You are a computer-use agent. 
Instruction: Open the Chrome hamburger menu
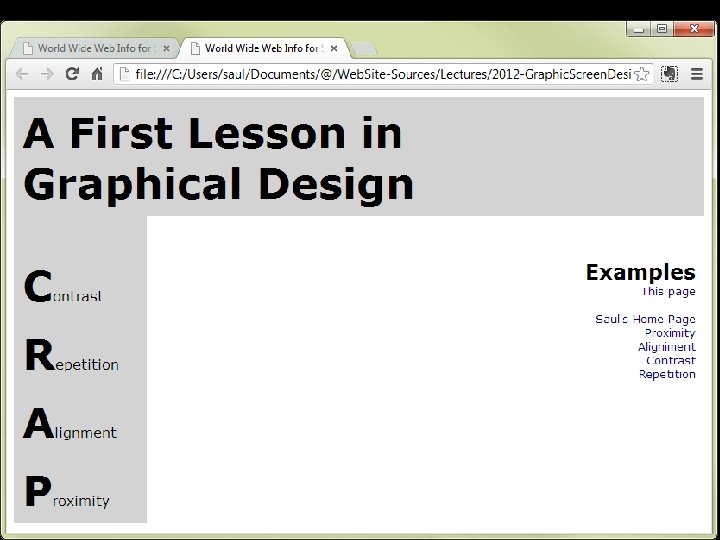[x=697, y=74]
